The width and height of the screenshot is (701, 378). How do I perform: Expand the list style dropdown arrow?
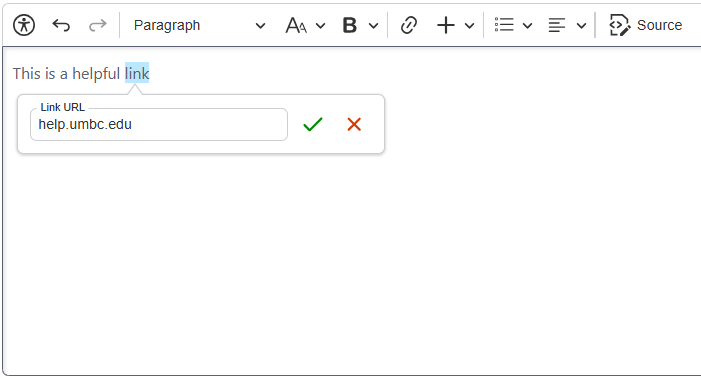click(528, 25)
